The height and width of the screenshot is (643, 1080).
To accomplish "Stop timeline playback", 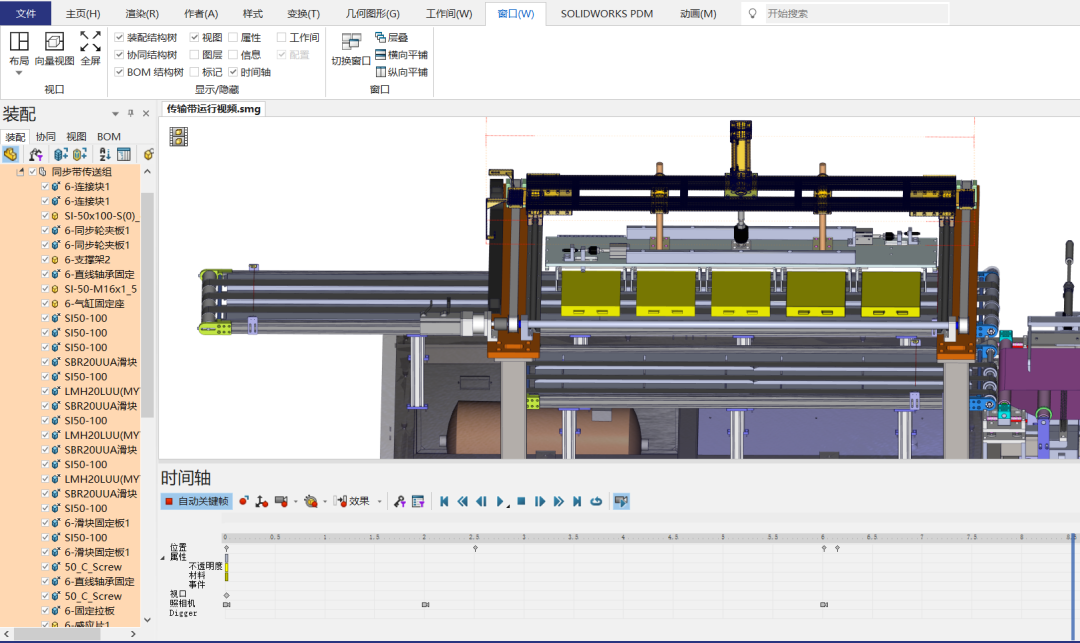I will tap(521, 501).
